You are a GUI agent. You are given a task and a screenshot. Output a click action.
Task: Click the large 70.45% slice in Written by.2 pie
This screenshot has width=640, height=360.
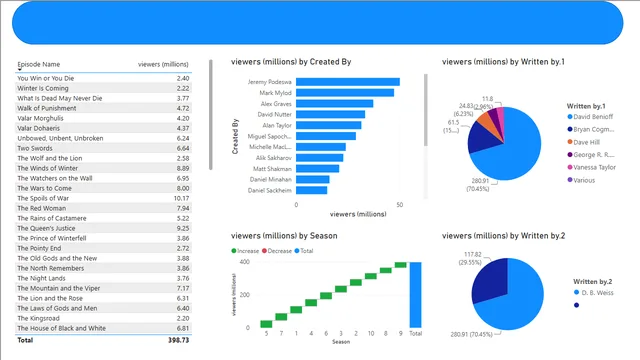click(x=518, y=304)
